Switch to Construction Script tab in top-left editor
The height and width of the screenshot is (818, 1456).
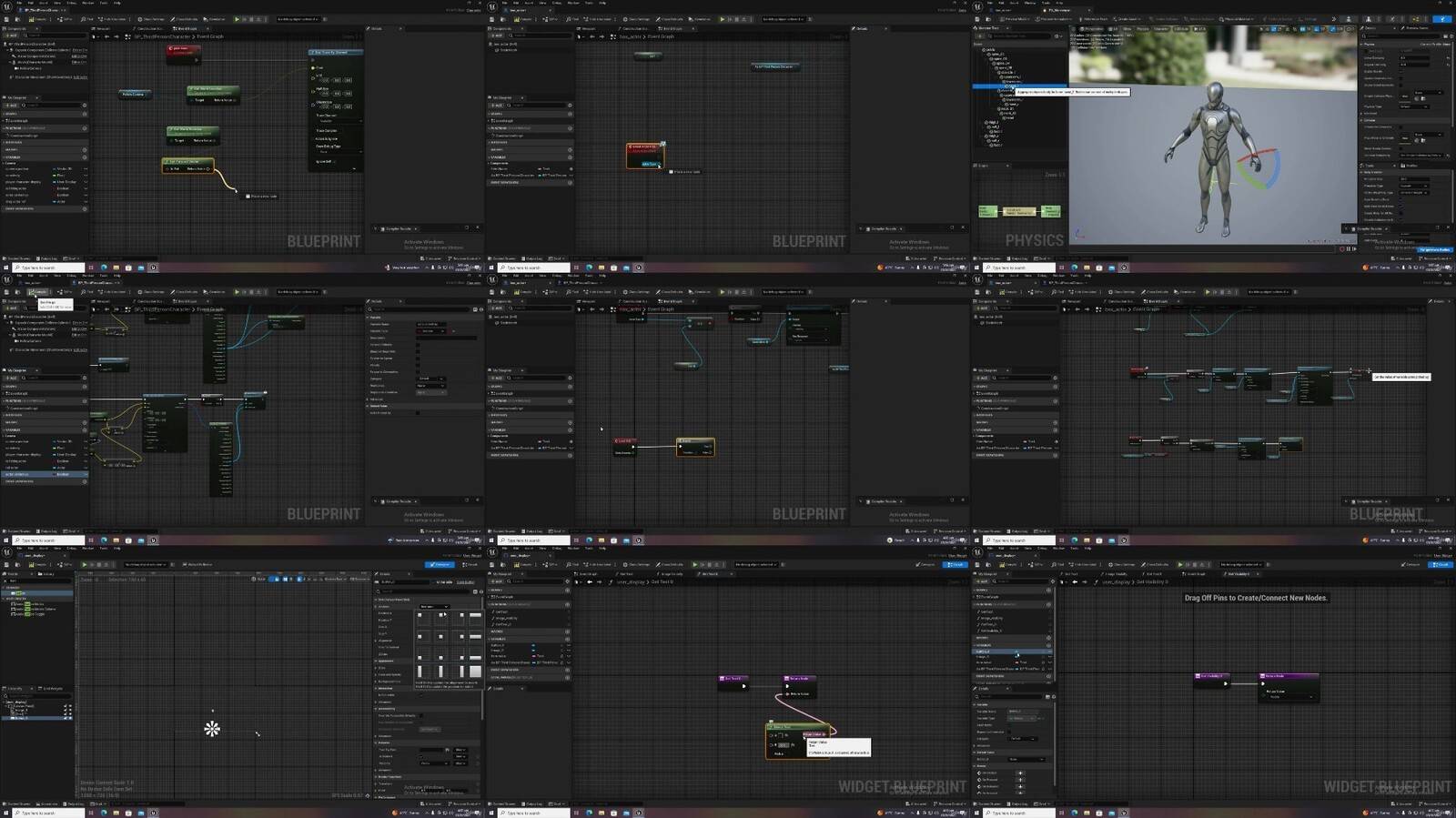[148, 28]
